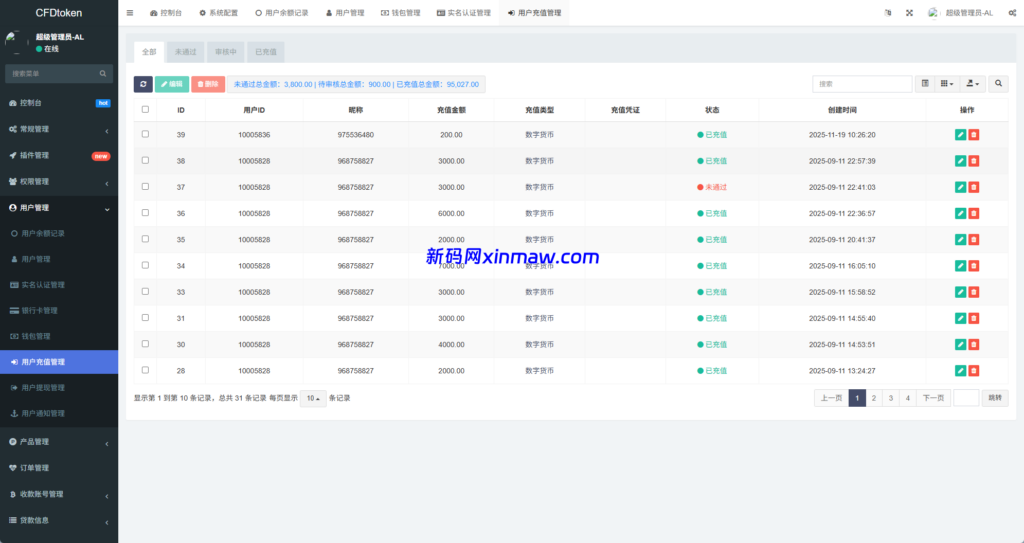Delete the record with ID 34

(974, 265)
